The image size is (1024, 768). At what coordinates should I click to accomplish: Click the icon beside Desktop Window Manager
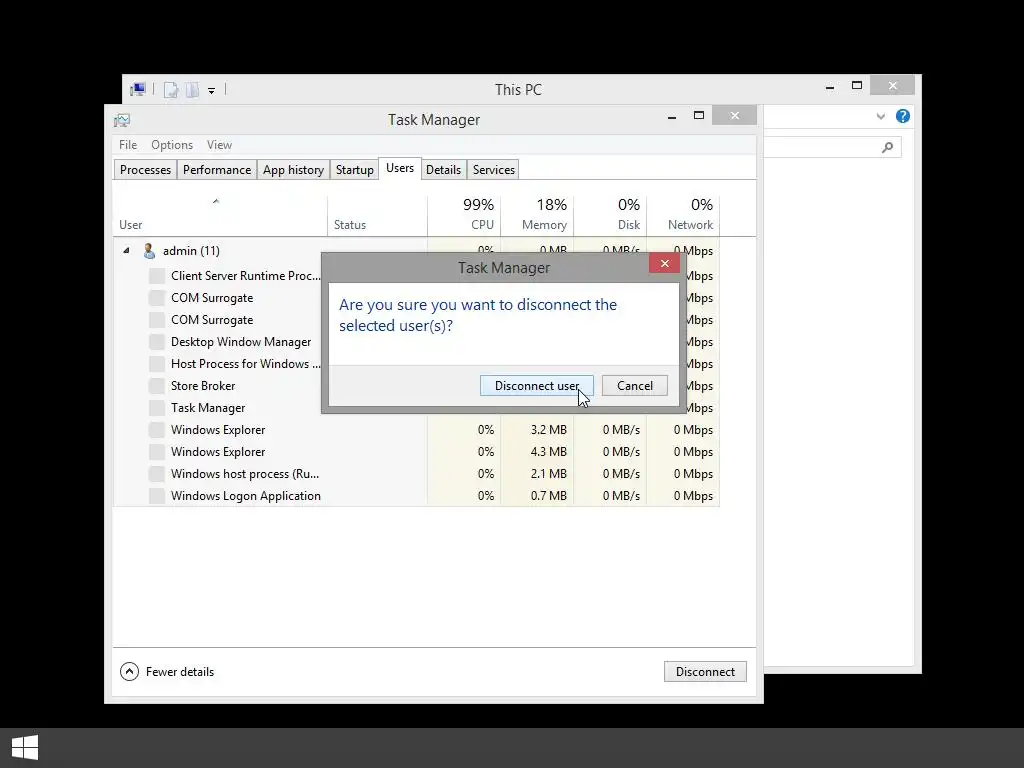tap(157, 342)
